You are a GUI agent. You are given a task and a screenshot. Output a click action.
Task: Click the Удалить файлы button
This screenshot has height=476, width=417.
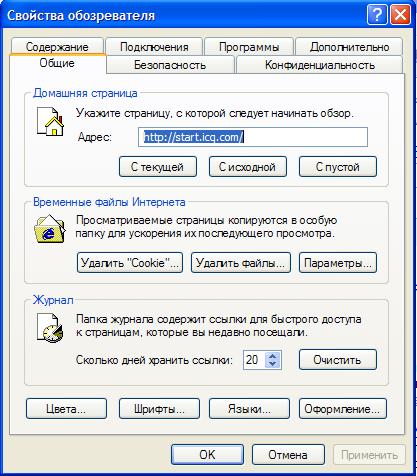tap(241, 263)
